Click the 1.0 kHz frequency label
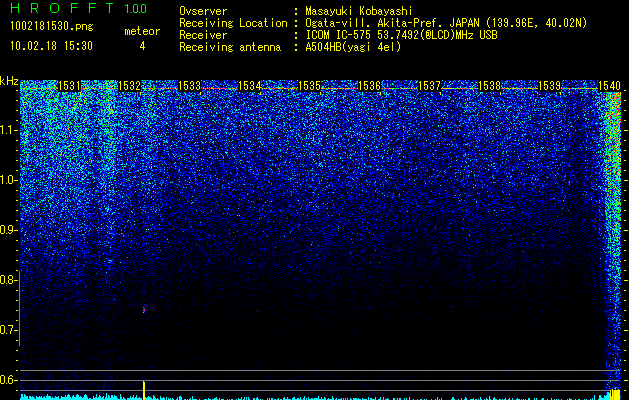This screenshot has width=629, height=400. coord(8,180)
